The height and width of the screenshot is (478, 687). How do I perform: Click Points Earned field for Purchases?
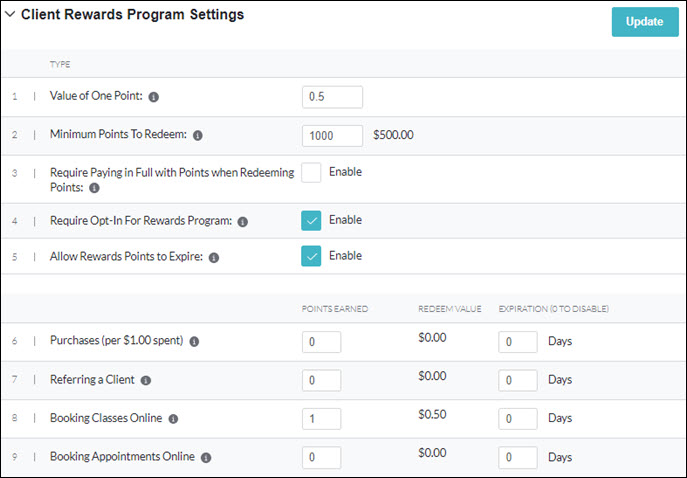[321, 342]
